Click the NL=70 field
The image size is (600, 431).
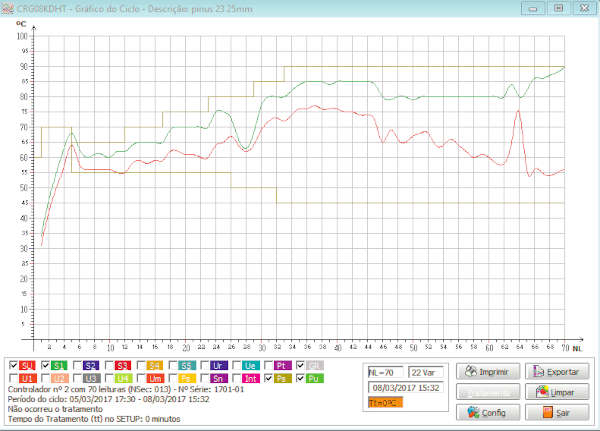pyautogui.click(x=385, y=372)
